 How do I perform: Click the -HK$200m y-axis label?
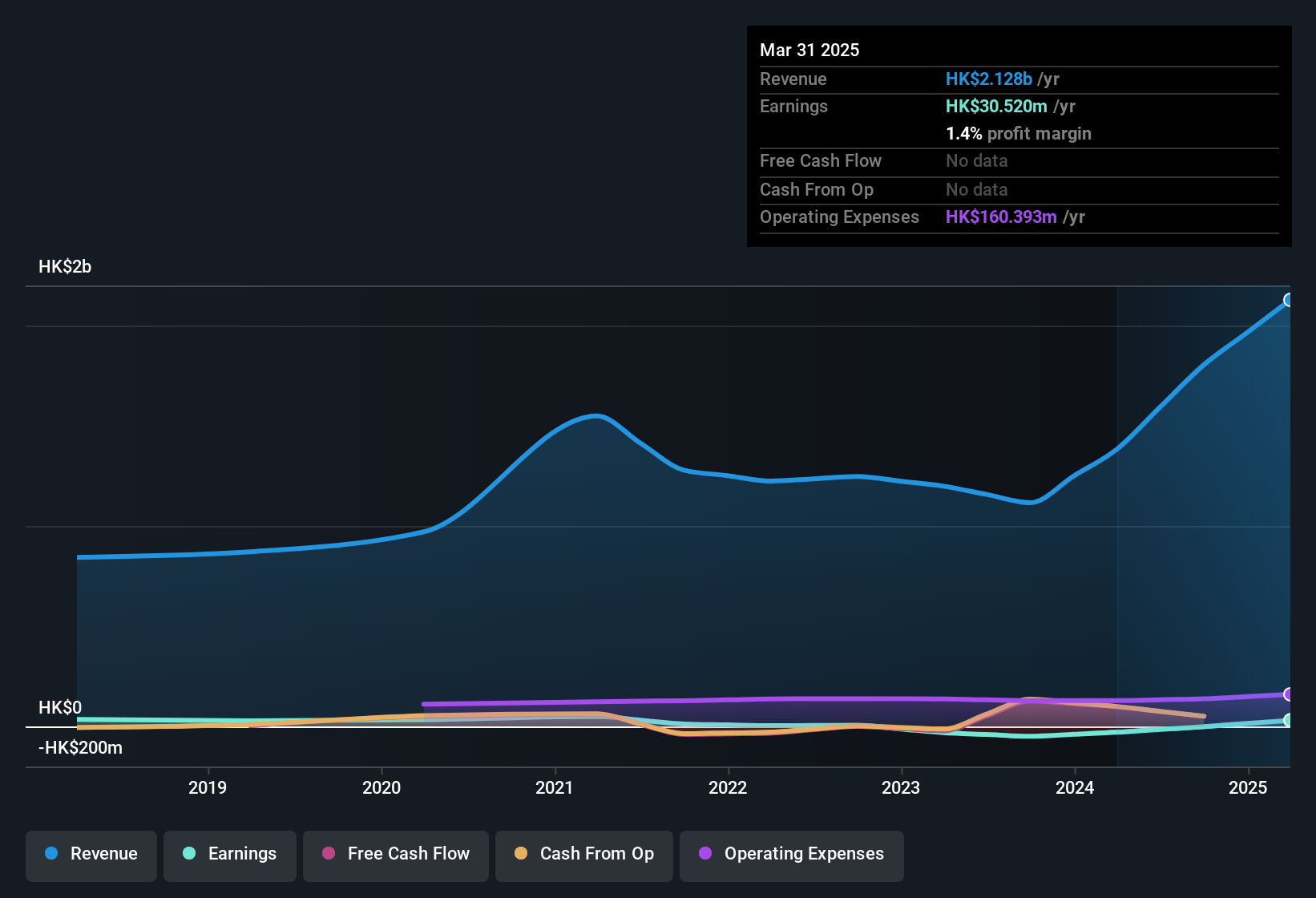80,748
